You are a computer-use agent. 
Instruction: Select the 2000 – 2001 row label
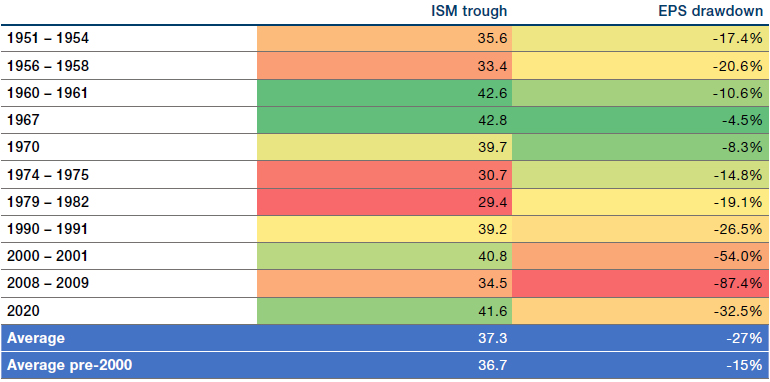click(48, 256)
